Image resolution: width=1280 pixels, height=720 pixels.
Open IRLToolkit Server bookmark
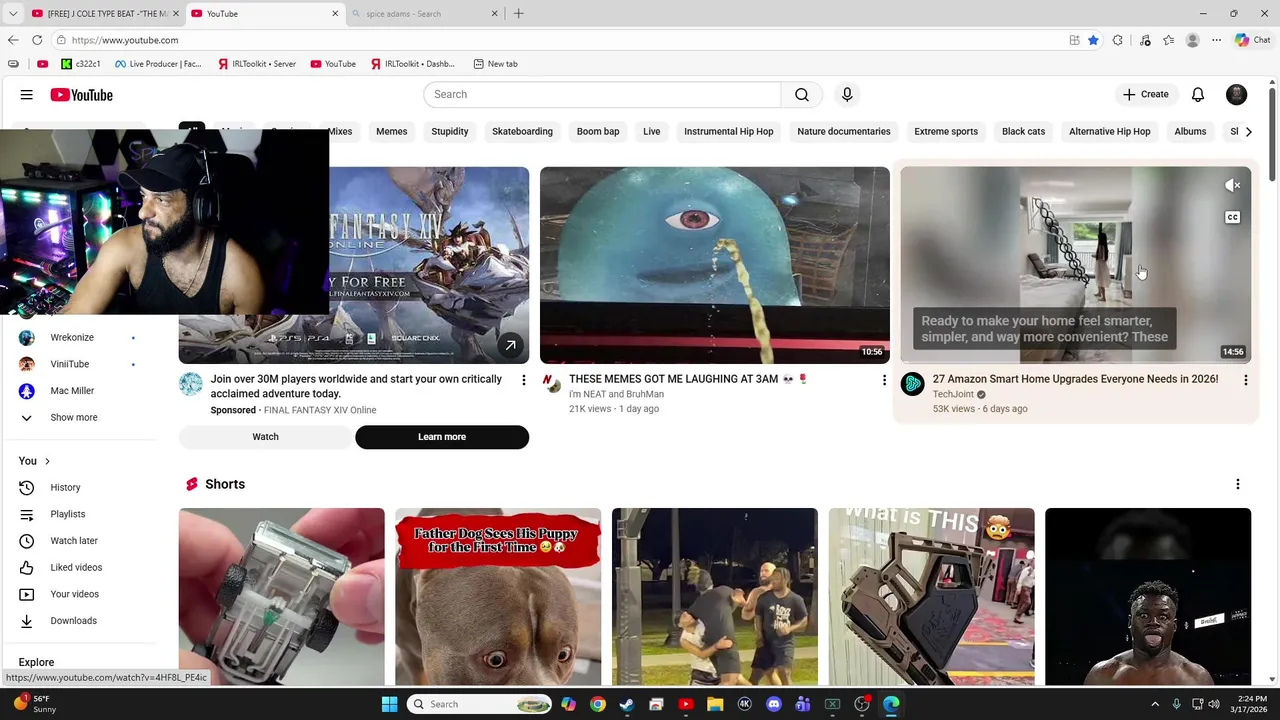click(x=255, y=64)
